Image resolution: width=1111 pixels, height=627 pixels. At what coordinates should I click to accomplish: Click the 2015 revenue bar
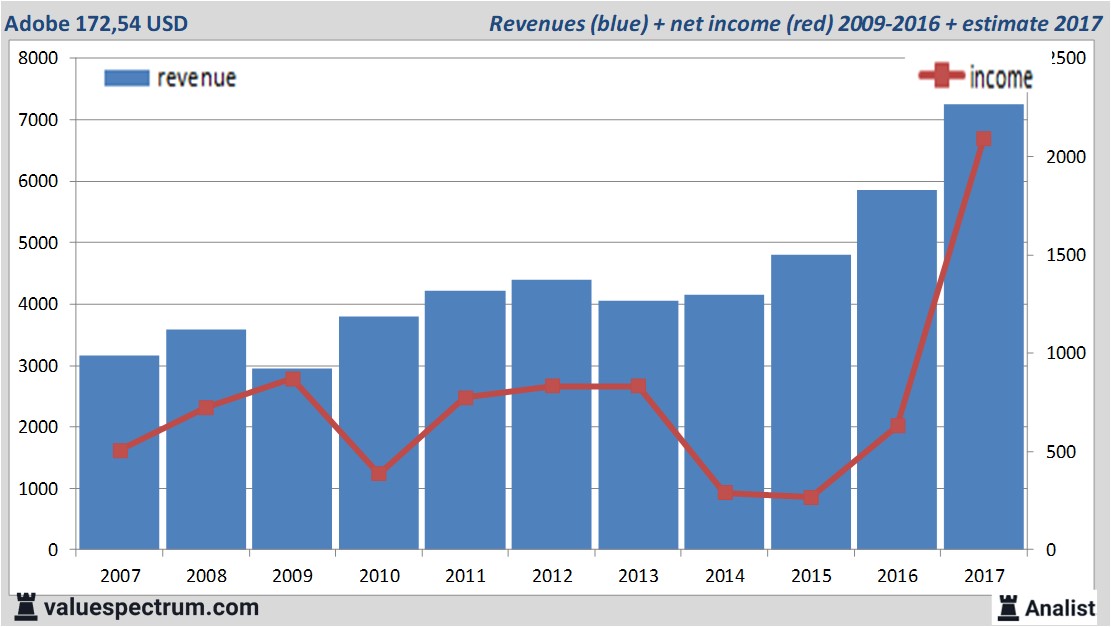click(x=811, y=402)
